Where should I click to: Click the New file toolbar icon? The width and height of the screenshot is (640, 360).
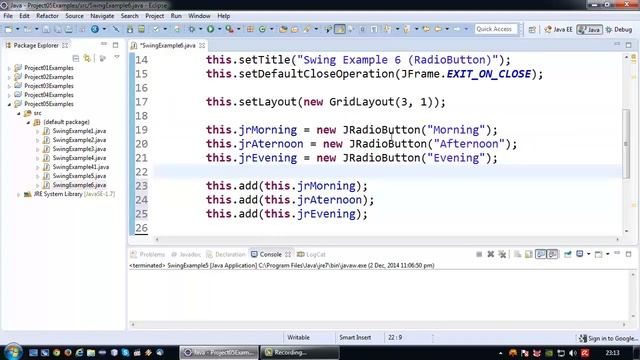[8, 29]
